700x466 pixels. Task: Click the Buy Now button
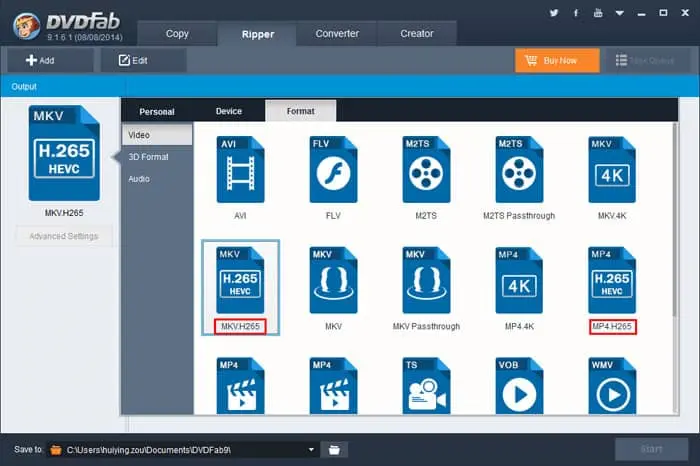557,60
